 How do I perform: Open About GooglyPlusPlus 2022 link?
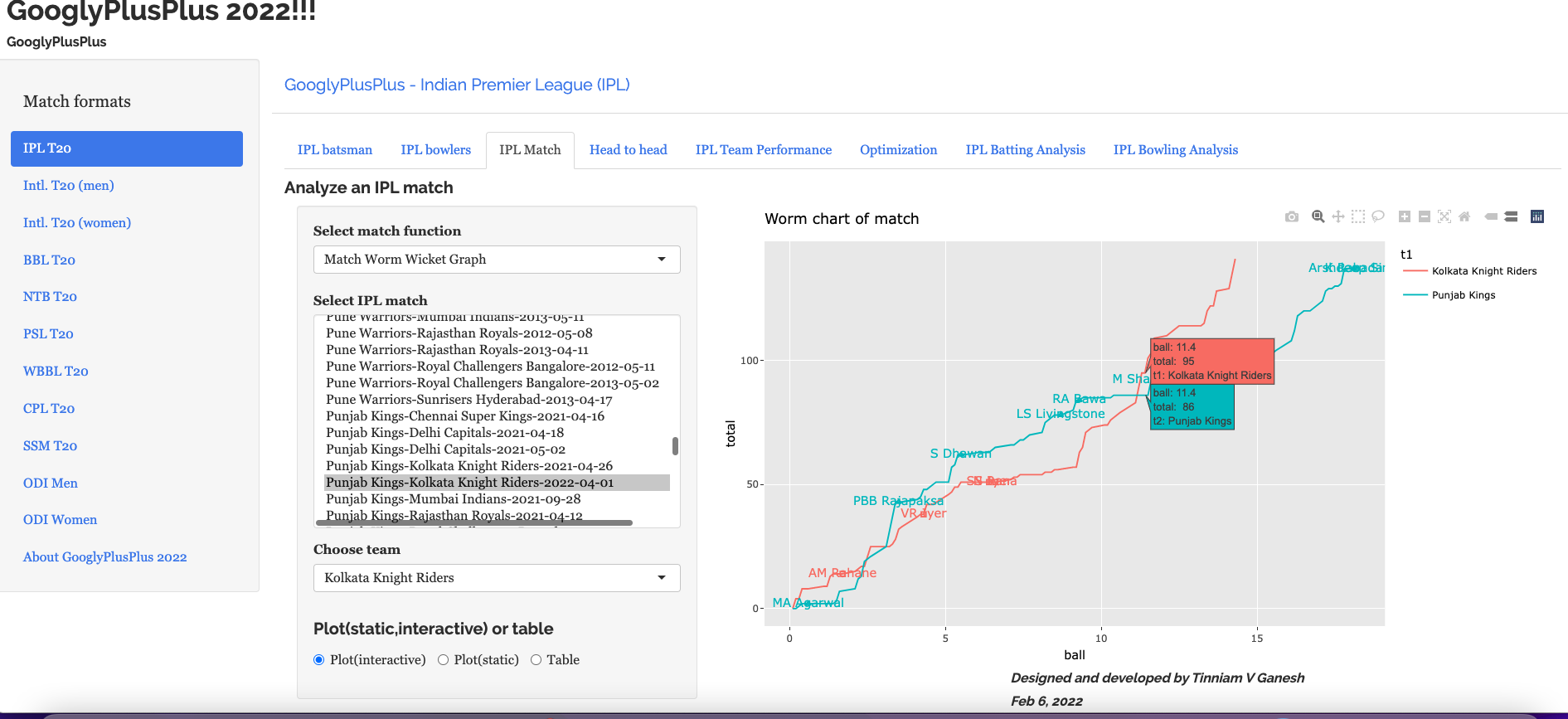[104, 557]
